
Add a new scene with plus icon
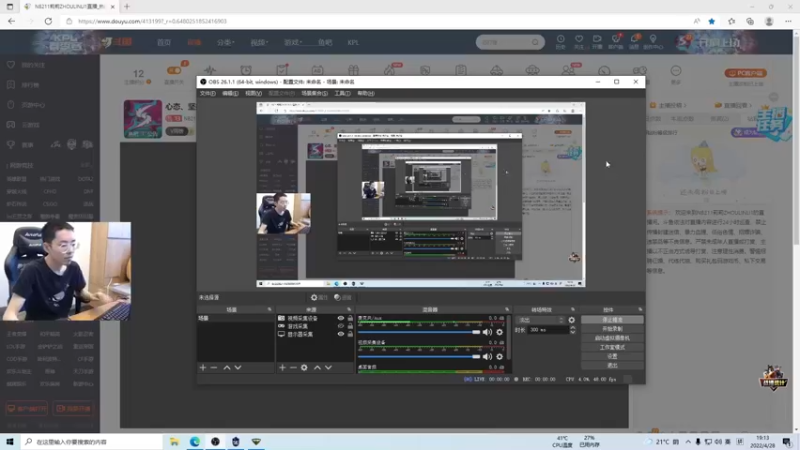tap(203, 367)
